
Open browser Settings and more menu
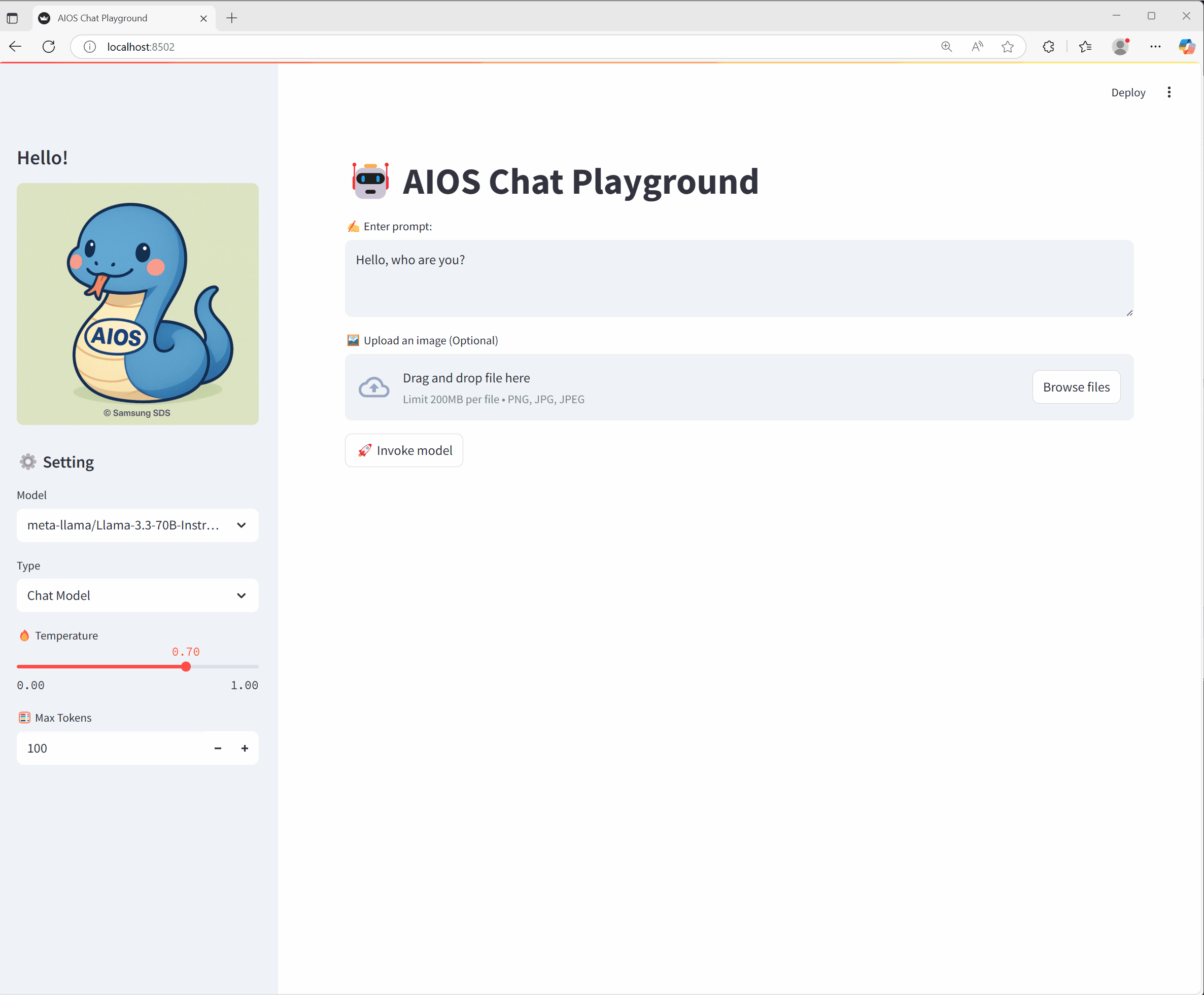tap(1155, 47)
